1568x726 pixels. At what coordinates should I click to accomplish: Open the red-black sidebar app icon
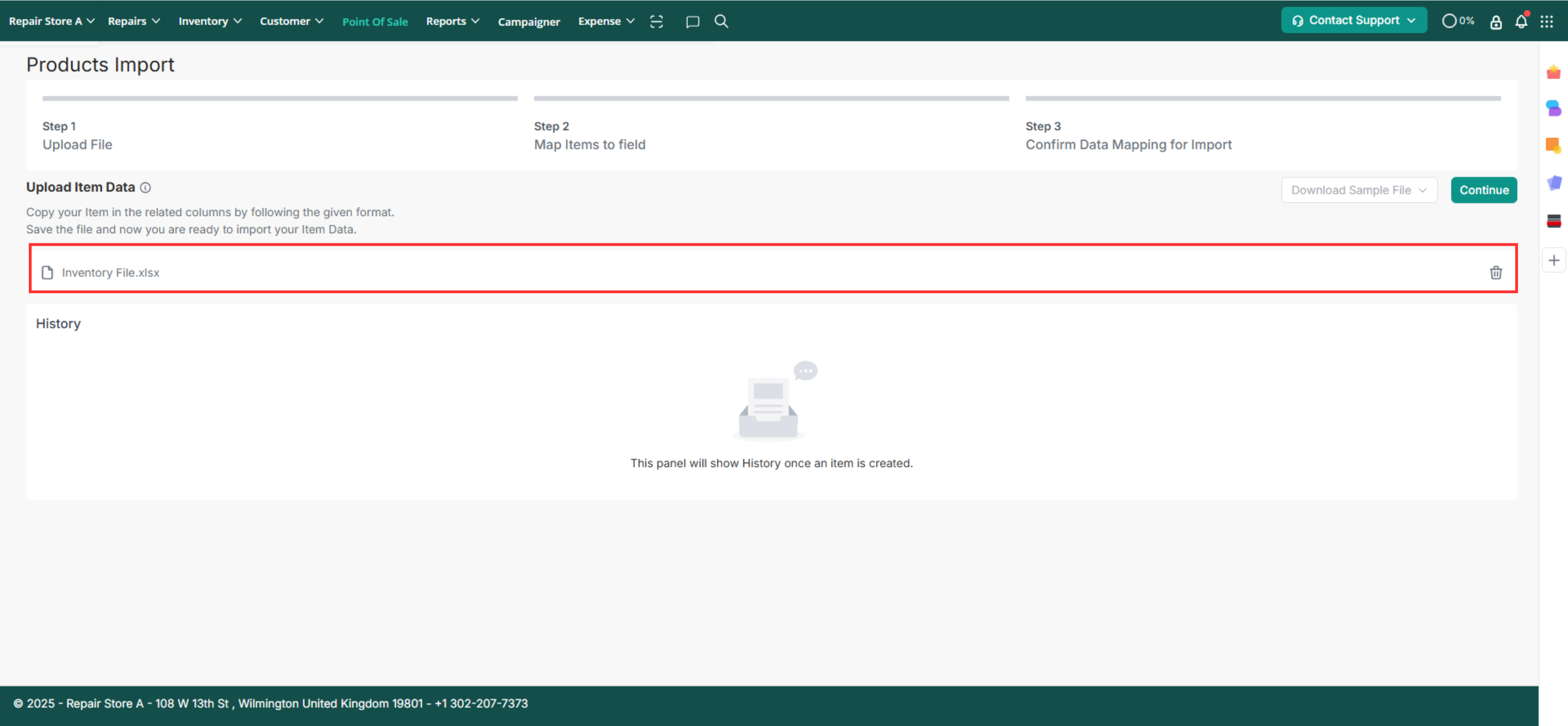pos(1554,220)
